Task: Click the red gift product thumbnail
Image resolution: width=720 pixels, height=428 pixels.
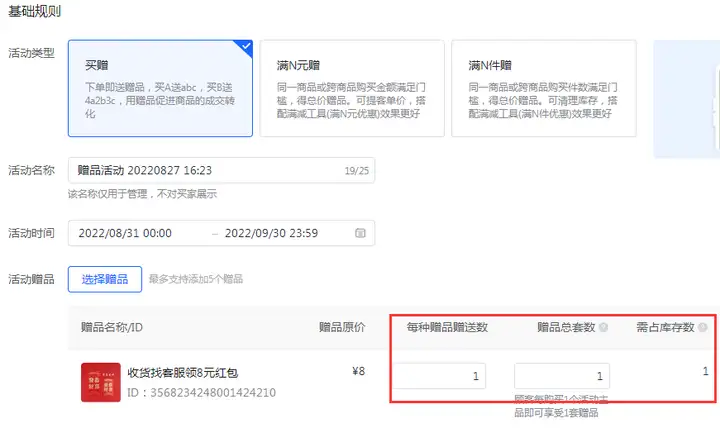Action: [x=101, y=382]
